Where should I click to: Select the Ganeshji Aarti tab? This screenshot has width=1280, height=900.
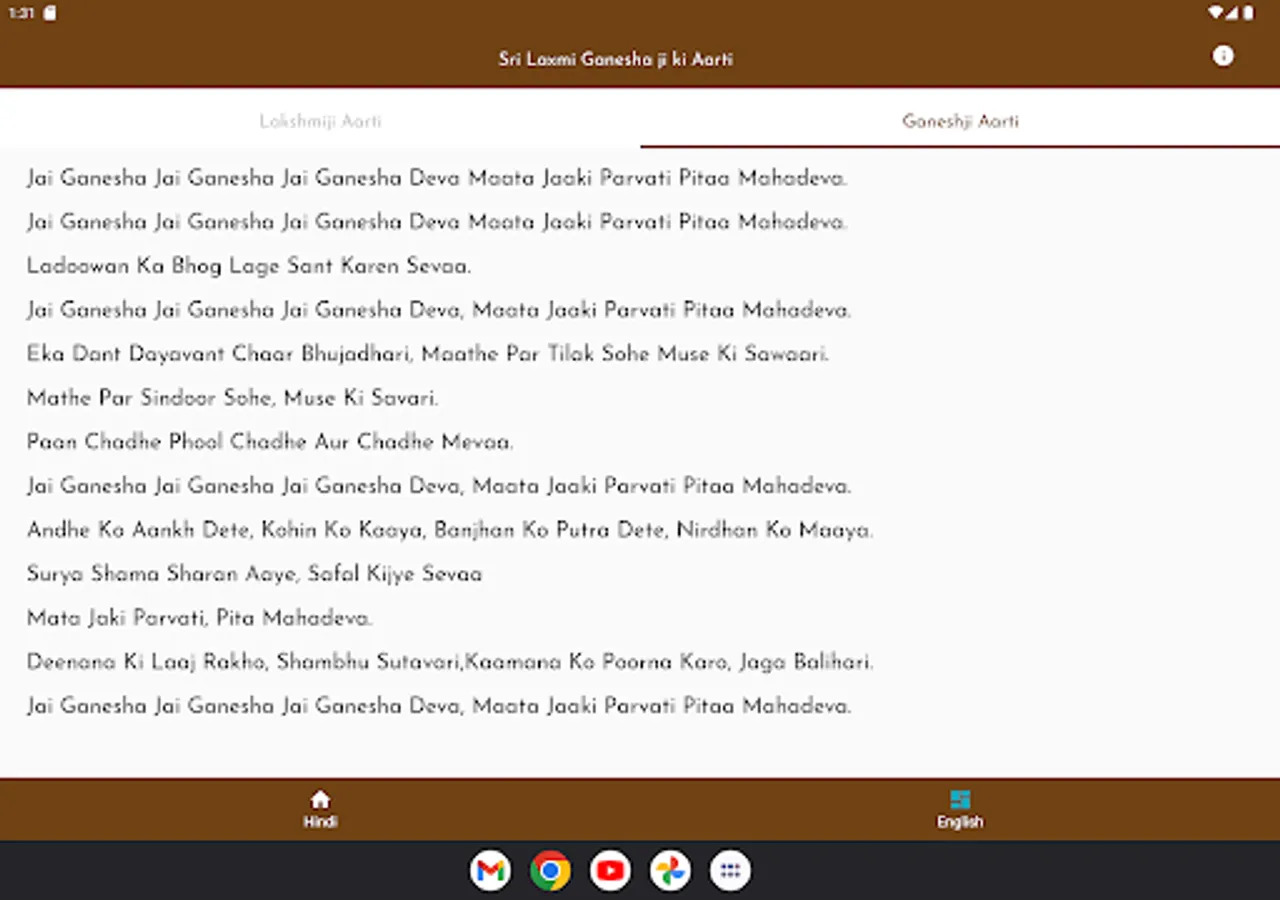point(960,121)
